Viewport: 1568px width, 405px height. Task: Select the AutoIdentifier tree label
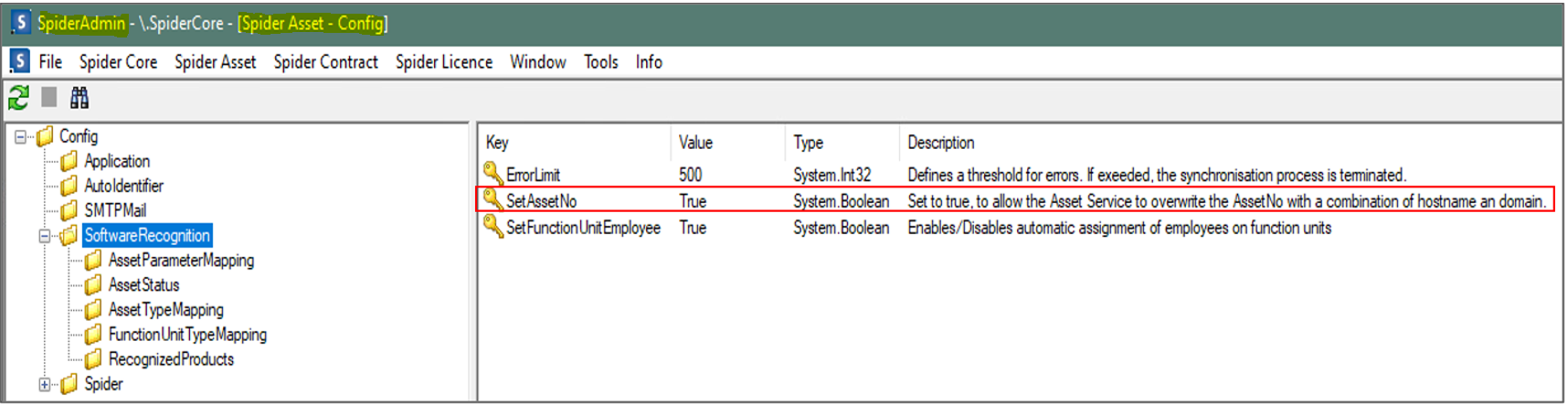(x=123, y=186)
